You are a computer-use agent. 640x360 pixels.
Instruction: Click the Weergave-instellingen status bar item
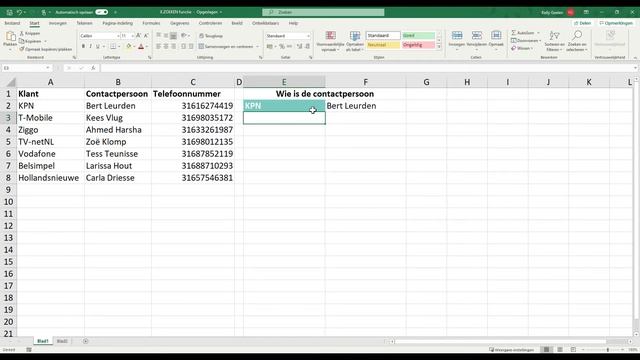511,349
